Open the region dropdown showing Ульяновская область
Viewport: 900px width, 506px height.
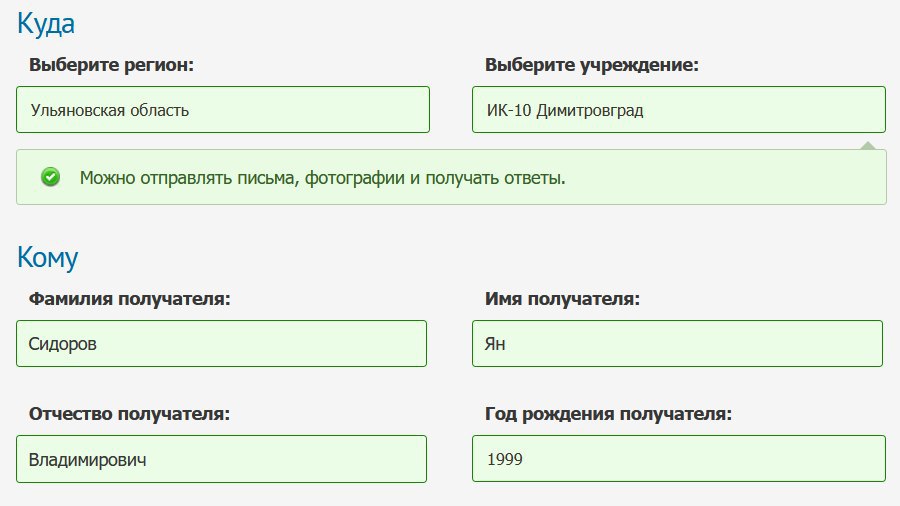point(223,110)
